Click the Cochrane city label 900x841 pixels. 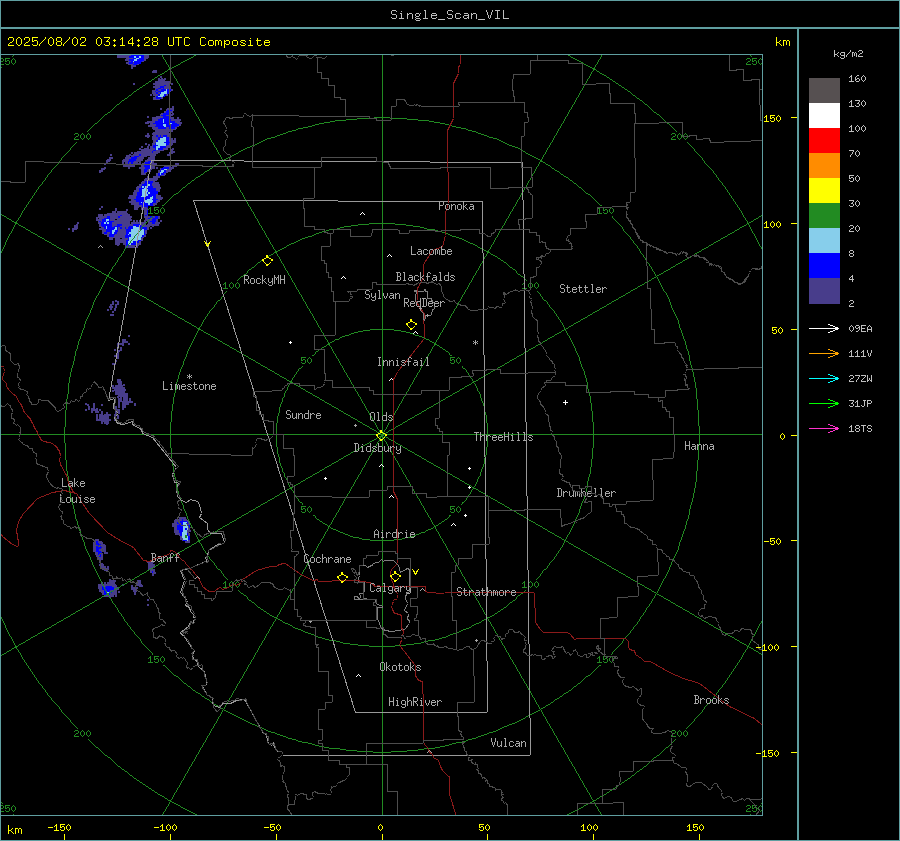327,559
